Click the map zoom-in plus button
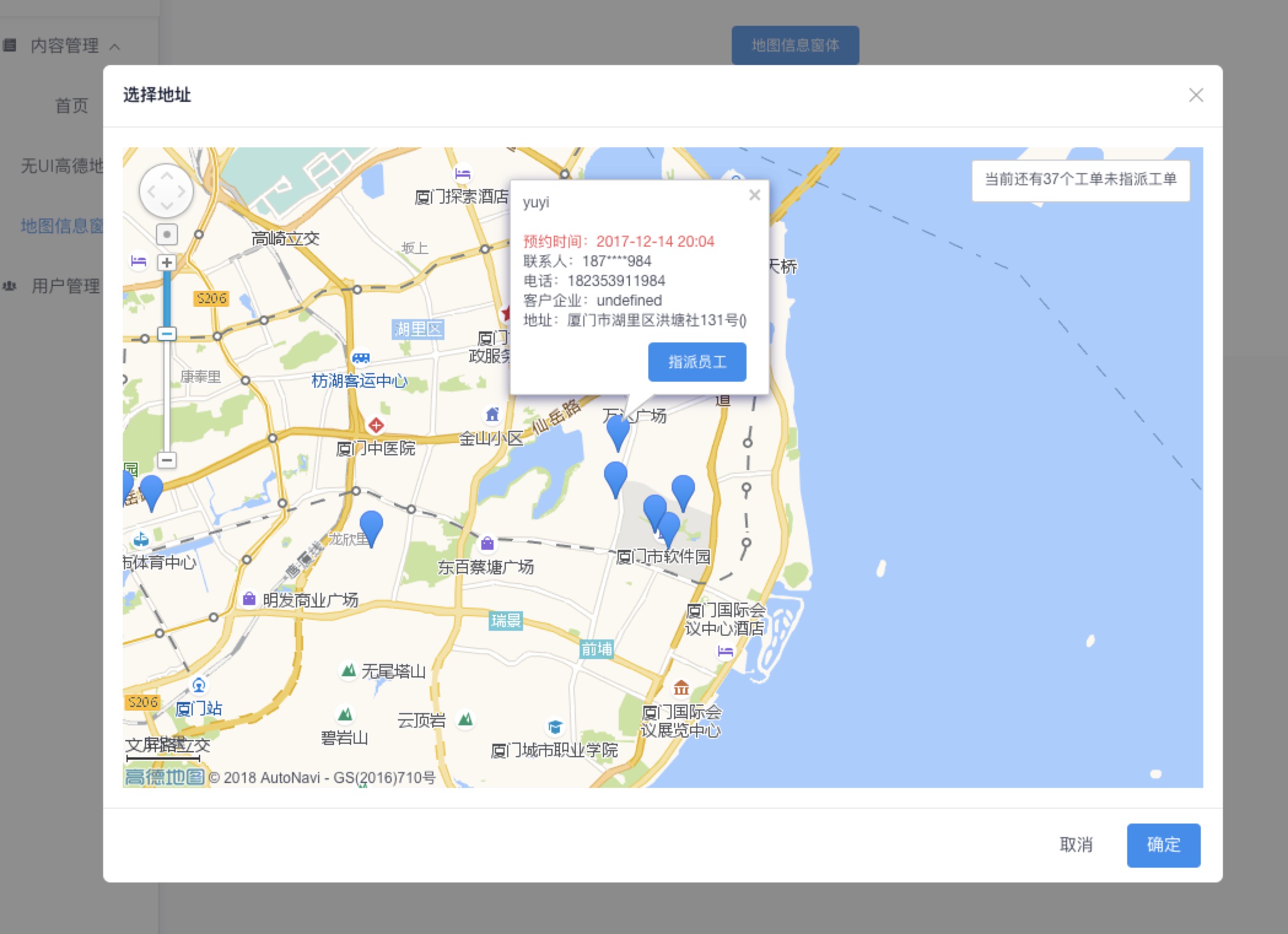The height and width of the screenshot is (934, 1288). [166, 263]
